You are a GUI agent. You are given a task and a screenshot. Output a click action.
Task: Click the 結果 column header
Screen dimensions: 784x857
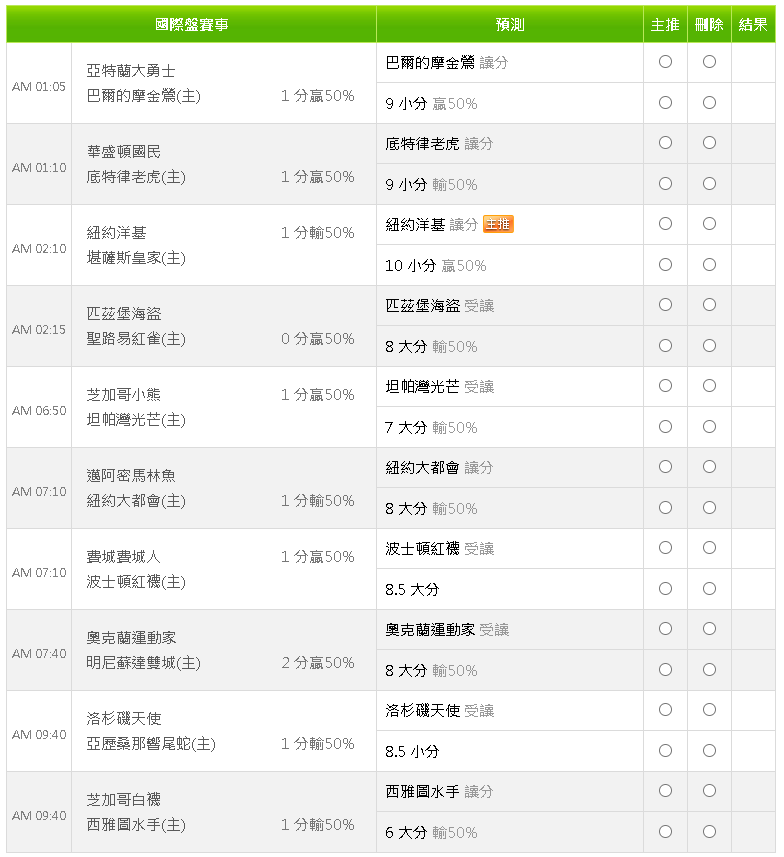point(753,24)
